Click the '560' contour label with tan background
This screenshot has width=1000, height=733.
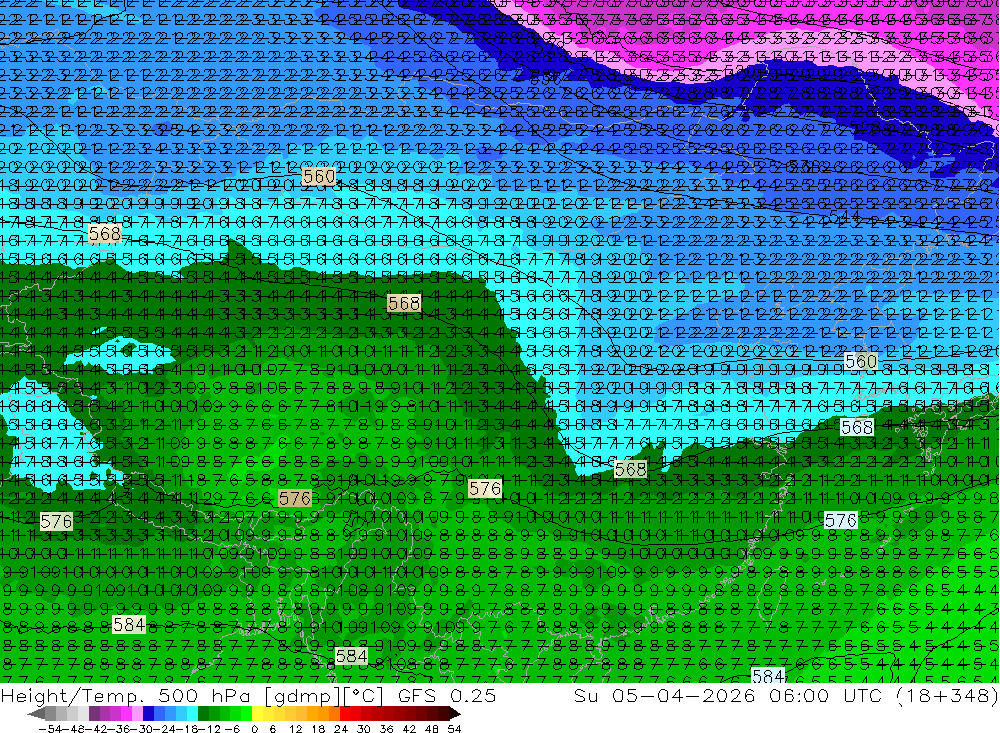pos(319,175)
